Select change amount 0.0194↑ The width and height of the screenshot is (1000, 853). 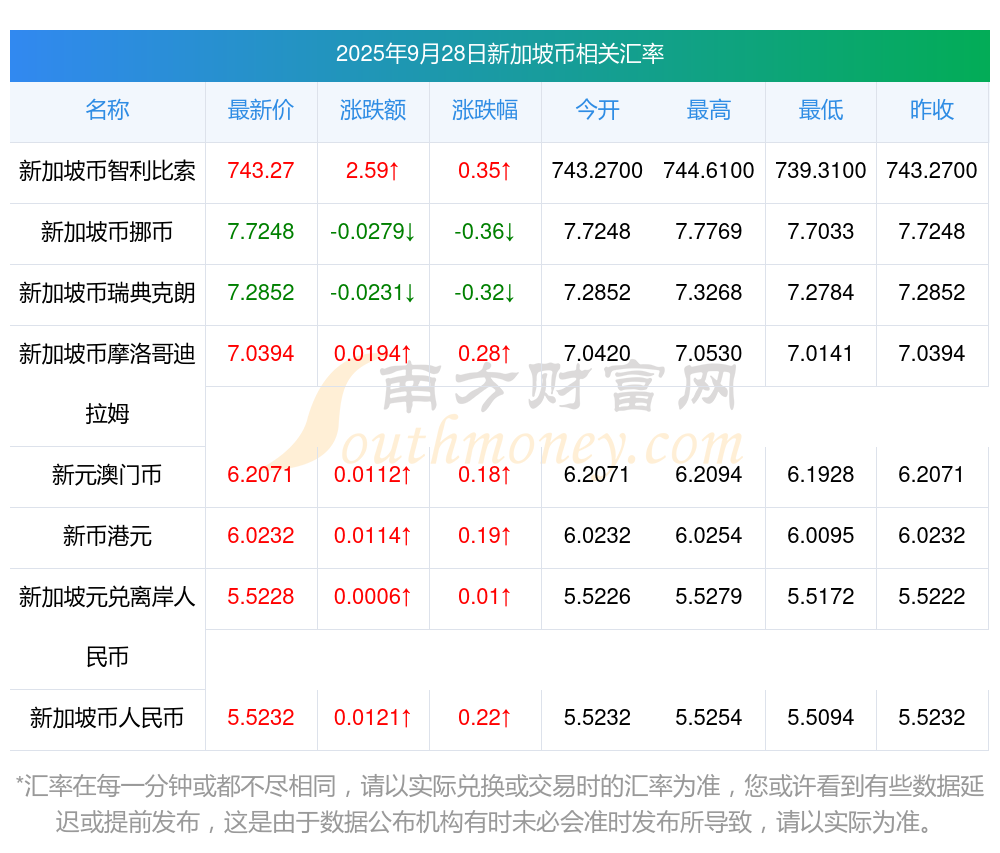(372, 353)
